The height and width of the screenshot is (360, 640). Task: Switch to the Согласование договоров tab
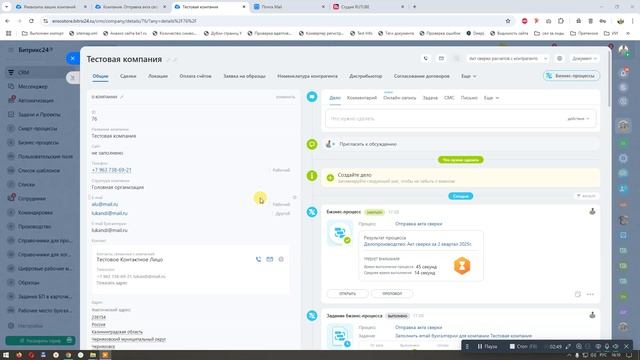(x=421, y=76)
